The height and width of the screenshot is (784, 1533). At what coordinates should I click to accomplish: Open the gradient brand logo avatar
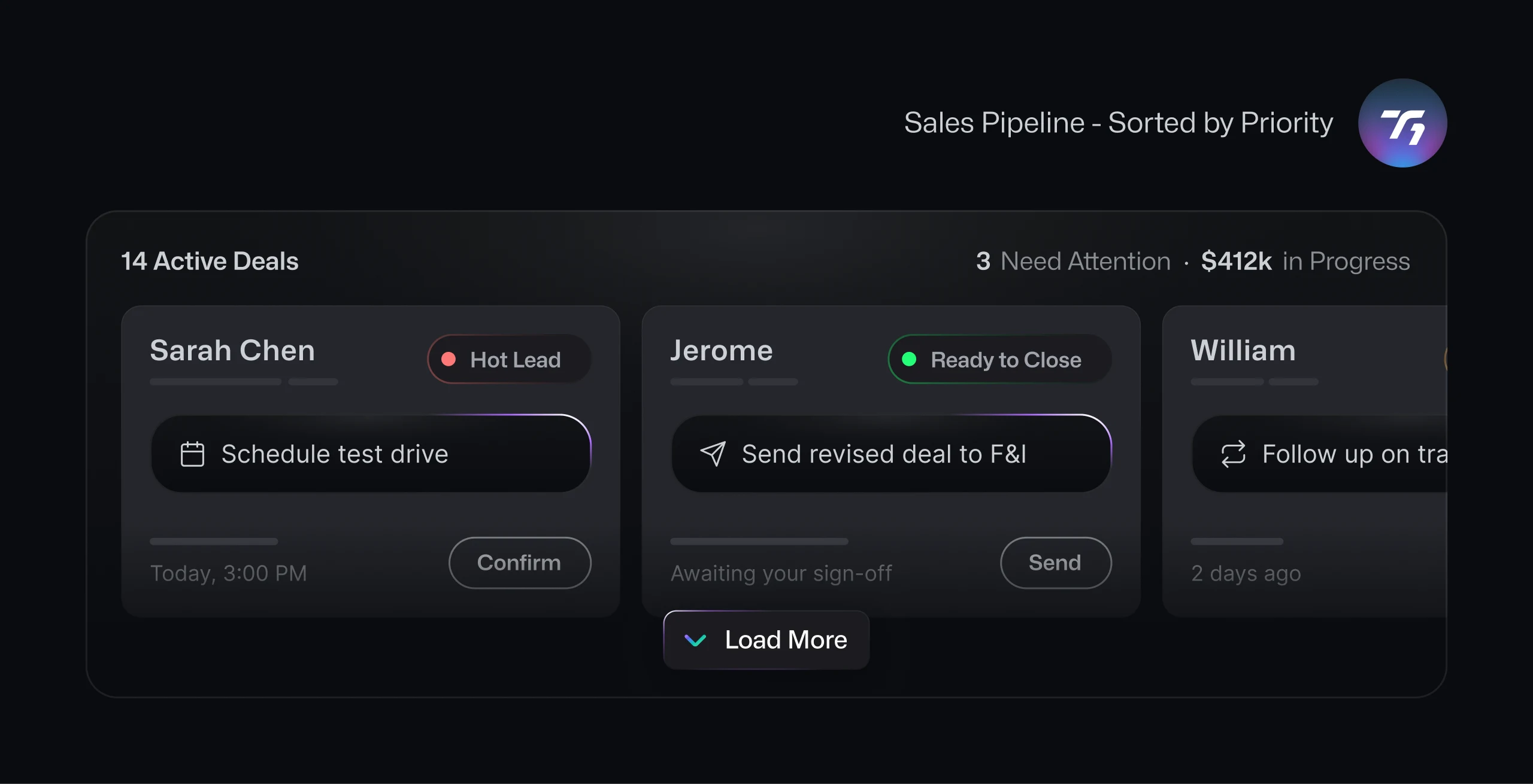click(1402, 123)
